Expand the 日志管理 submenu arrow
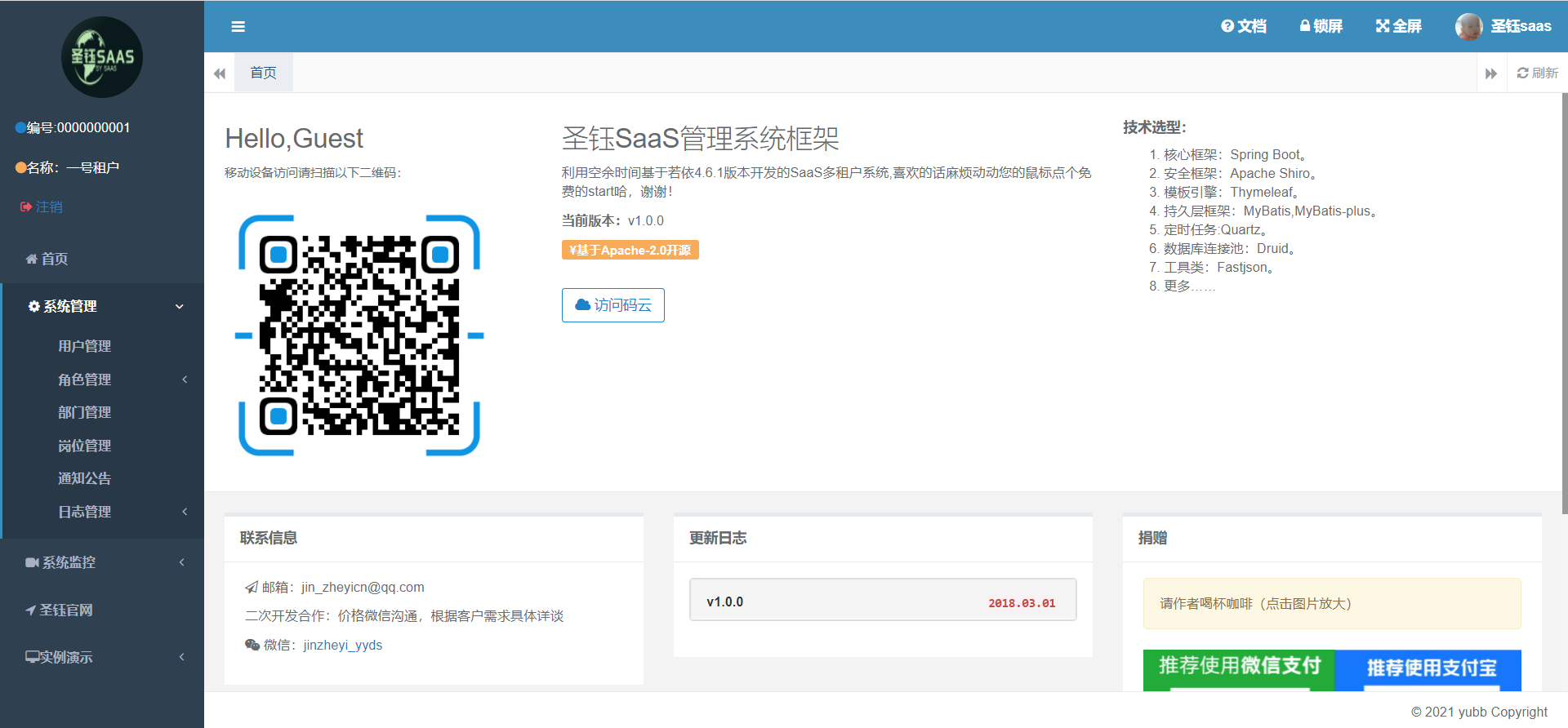Screen dimensions: 1568x728 185,512
